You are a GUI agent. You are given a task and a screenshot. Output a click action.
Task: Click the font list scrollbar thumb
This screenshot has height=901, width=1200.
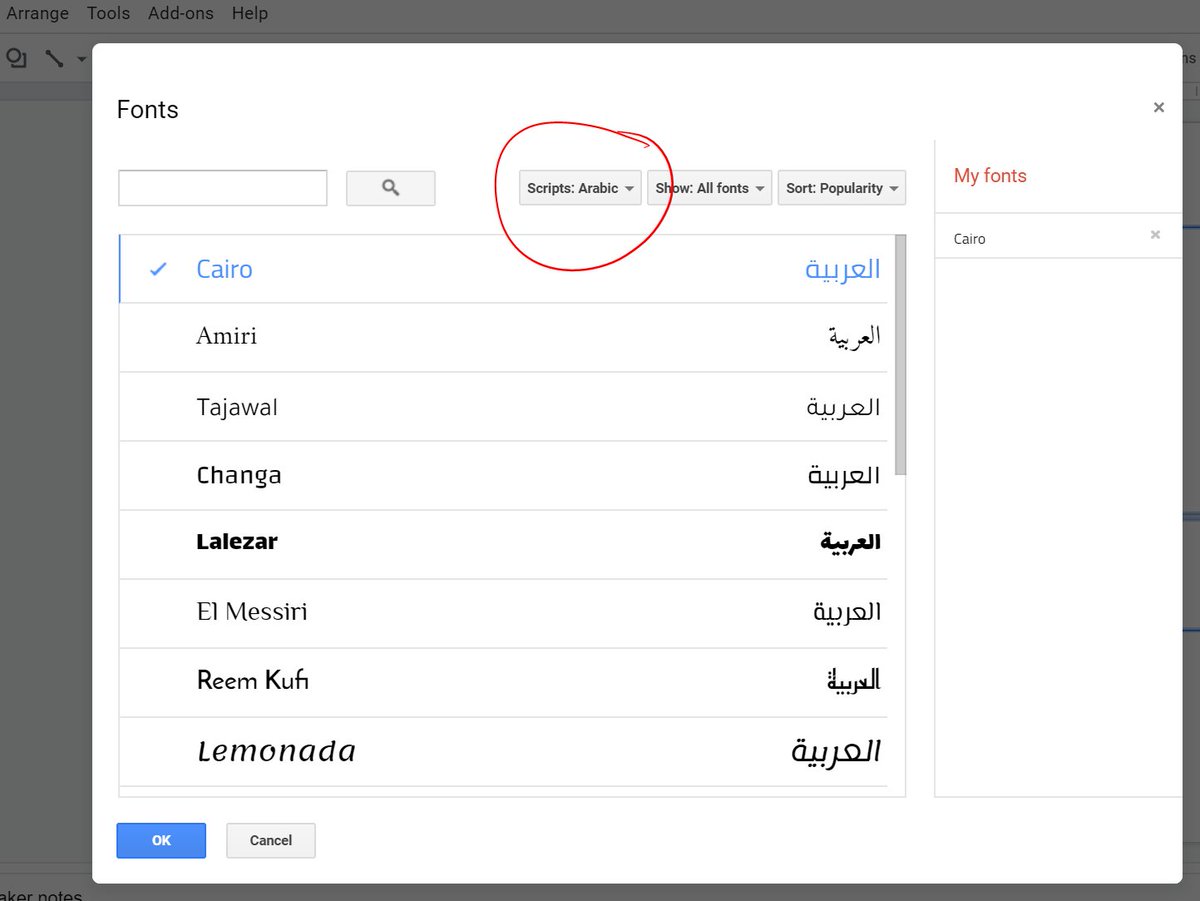click(900, 355)
